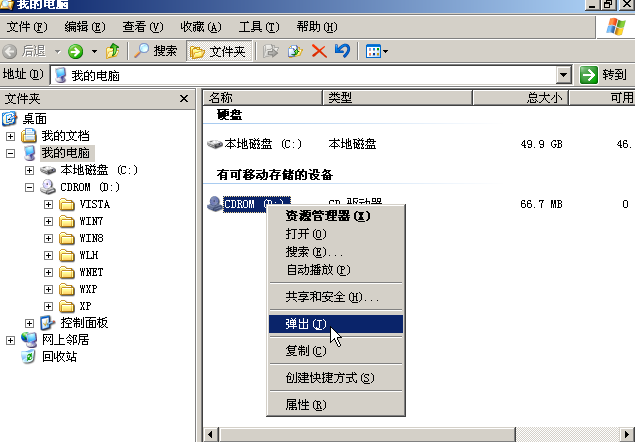
Task: Expand the 网上邻居 tree node
Action: (x=11, y=340)
